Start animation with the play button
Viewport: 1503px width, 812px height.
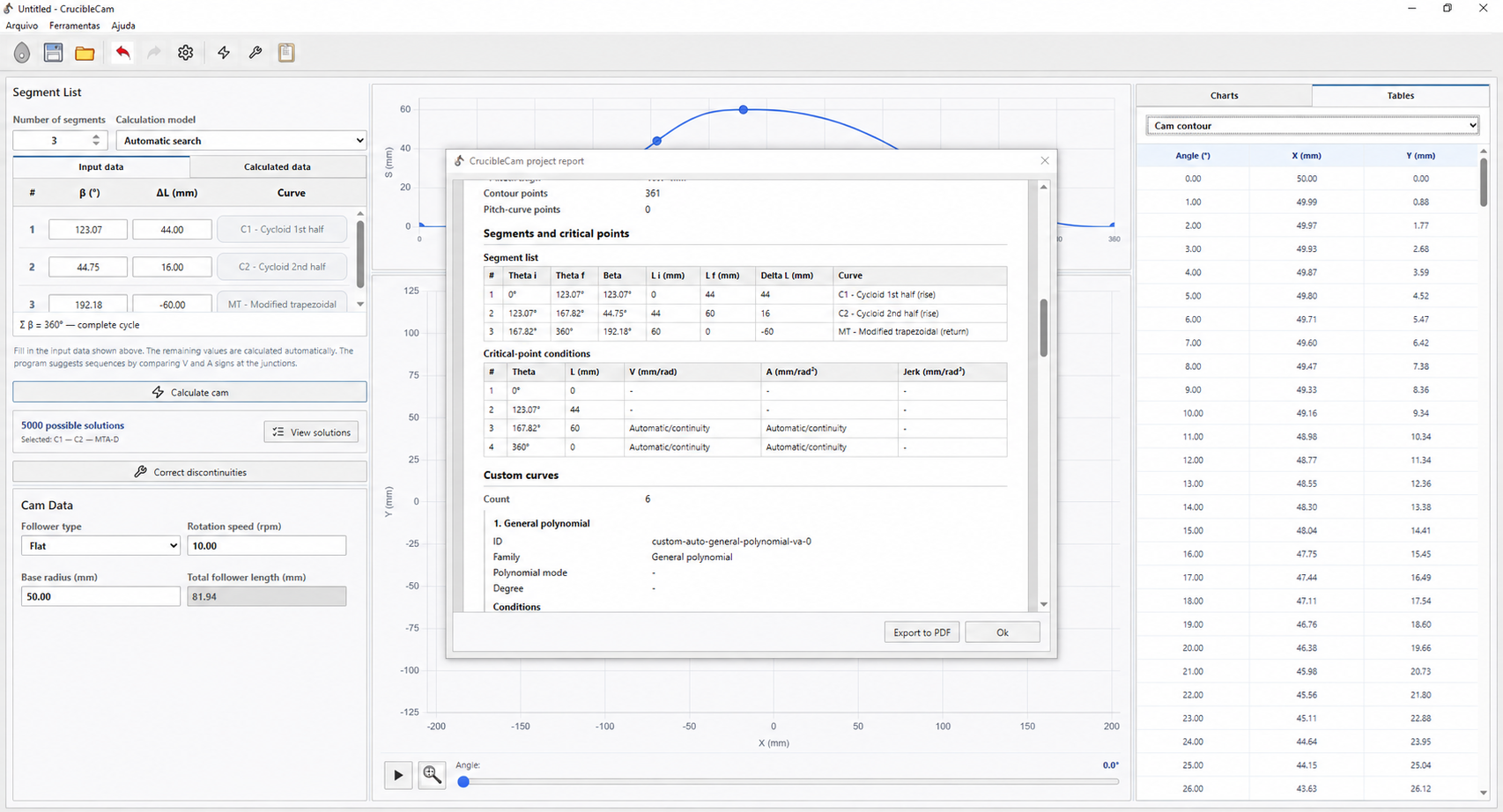coord(398,775)
